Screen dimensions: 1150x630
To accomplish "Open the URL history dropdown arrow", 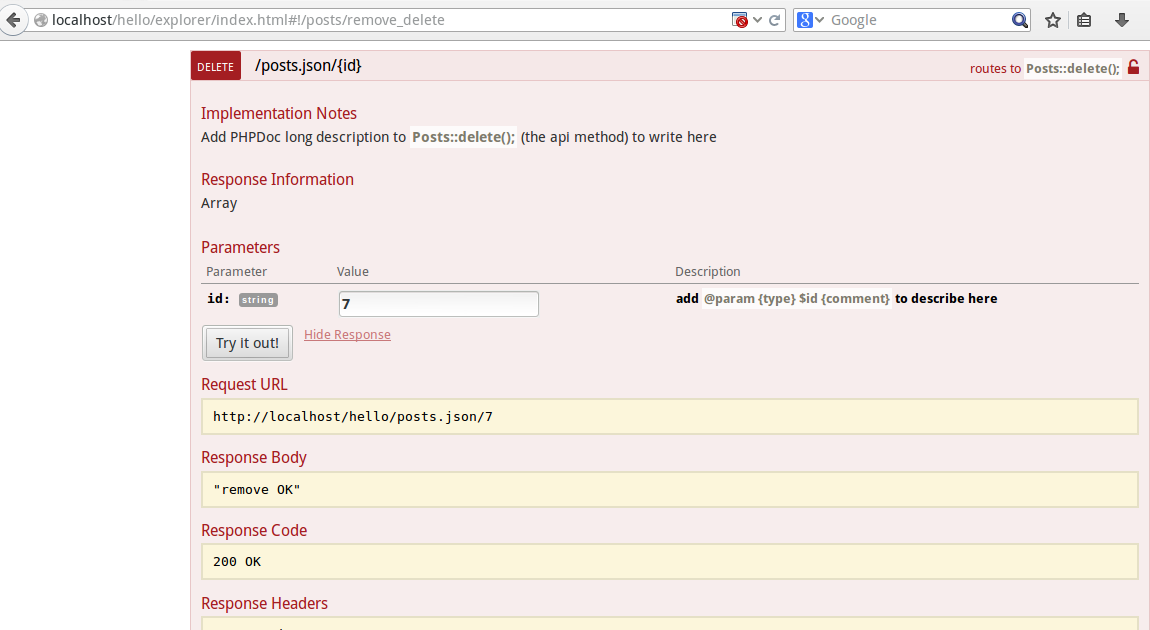I will (x=758, y=20).
